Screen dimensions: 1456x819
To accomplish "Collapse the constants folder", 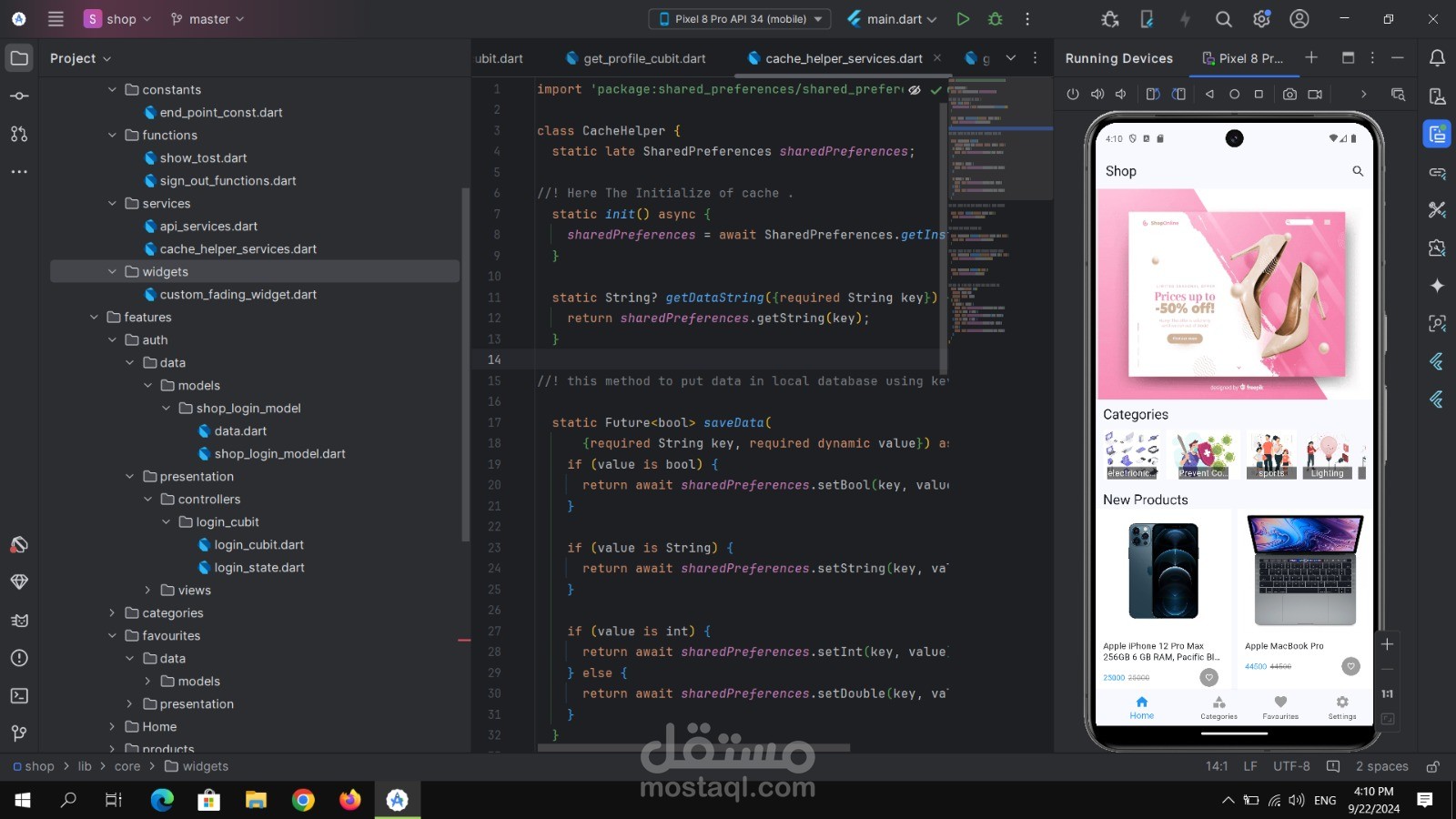I will click(112, 89).
